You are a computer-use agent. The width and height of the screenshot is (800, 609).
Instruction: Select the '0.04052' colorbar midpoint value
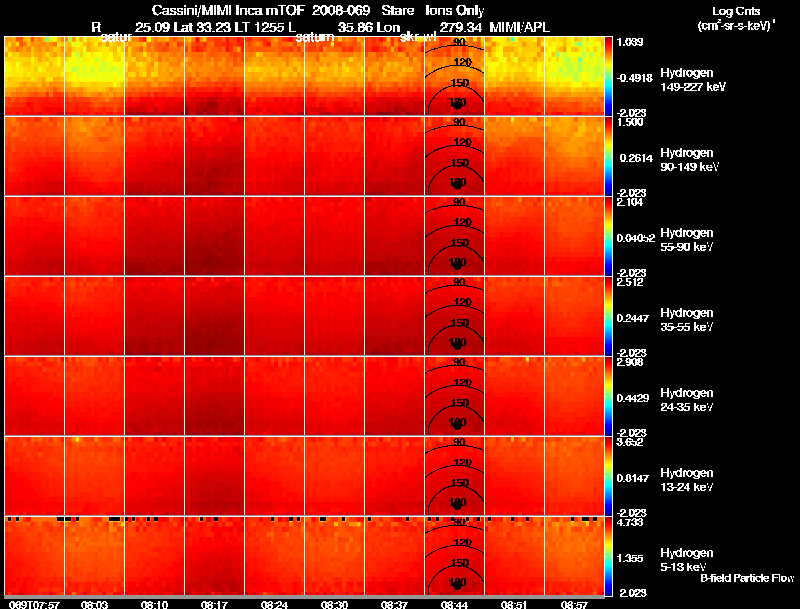coord(636,238)
